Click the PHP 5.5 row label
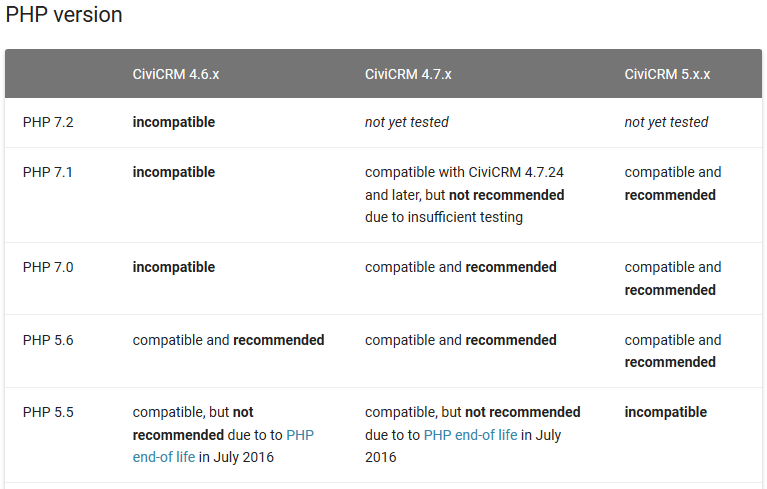This screenshot has height=489, width=767. (48, 412)
